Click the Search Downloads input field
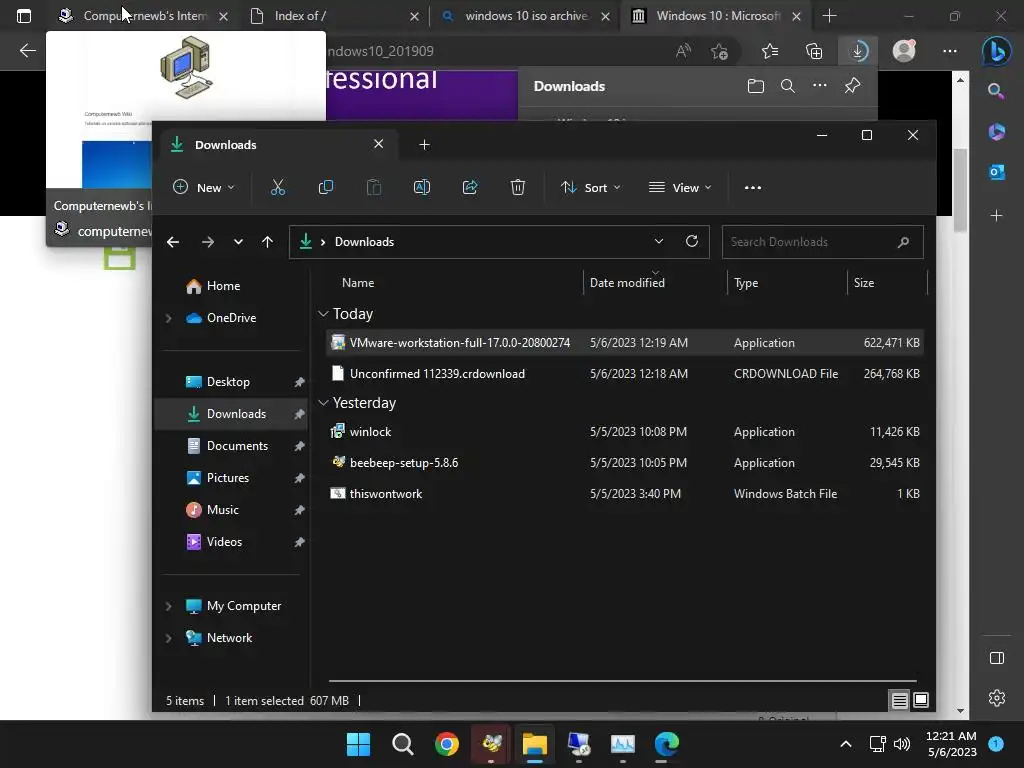1024x768 pixels. [822, 242]
